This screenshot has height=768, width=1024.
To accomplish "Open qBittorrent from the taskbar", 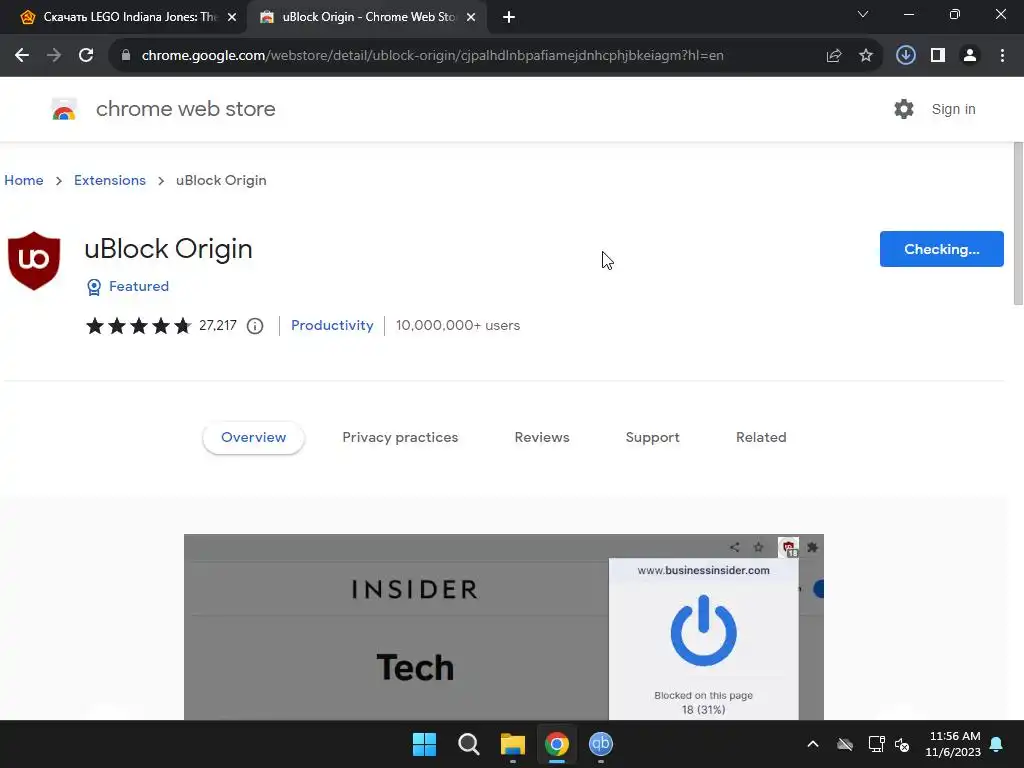I will (x=601, y=744).
